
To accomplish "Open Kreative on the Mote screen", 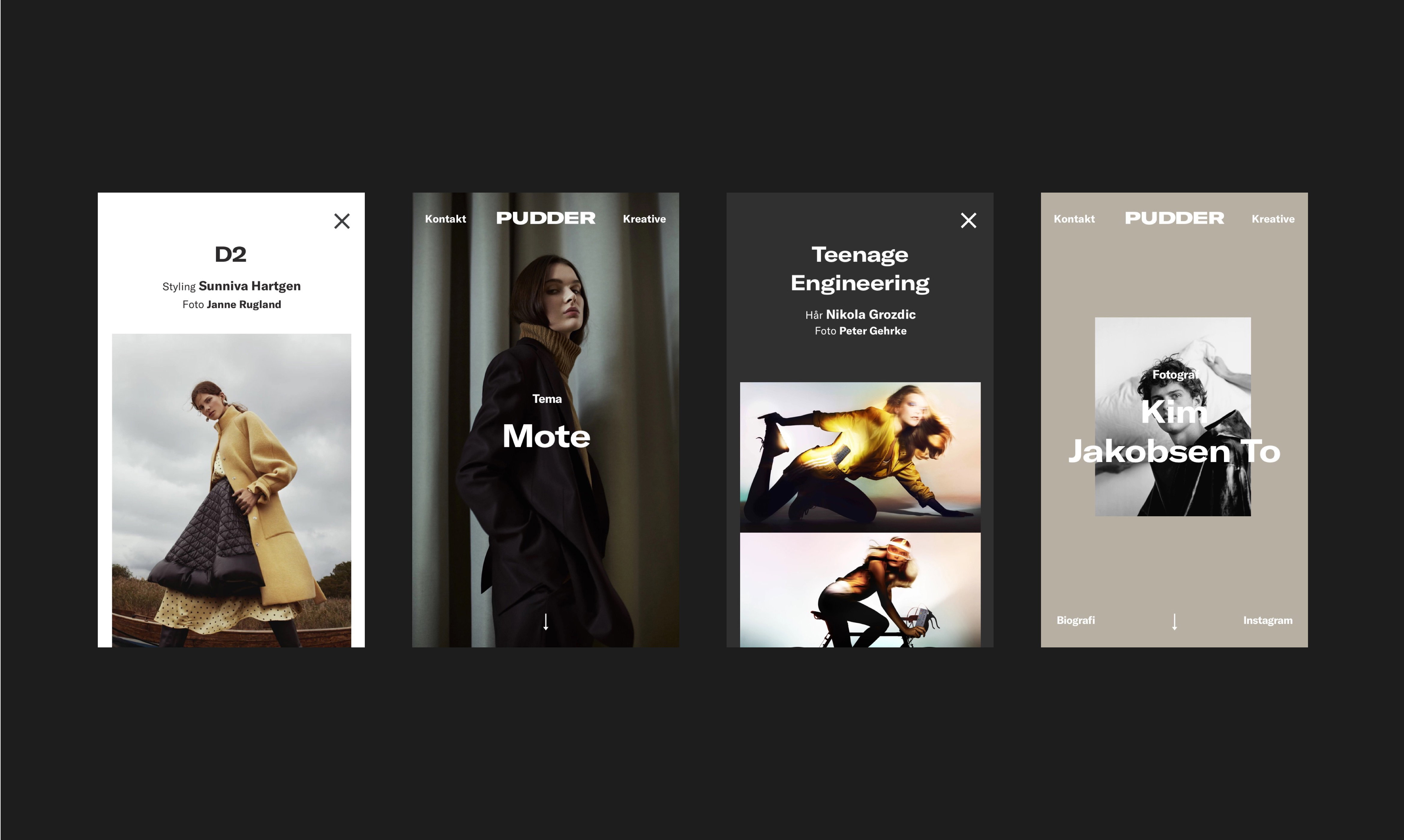I will 644,219.
